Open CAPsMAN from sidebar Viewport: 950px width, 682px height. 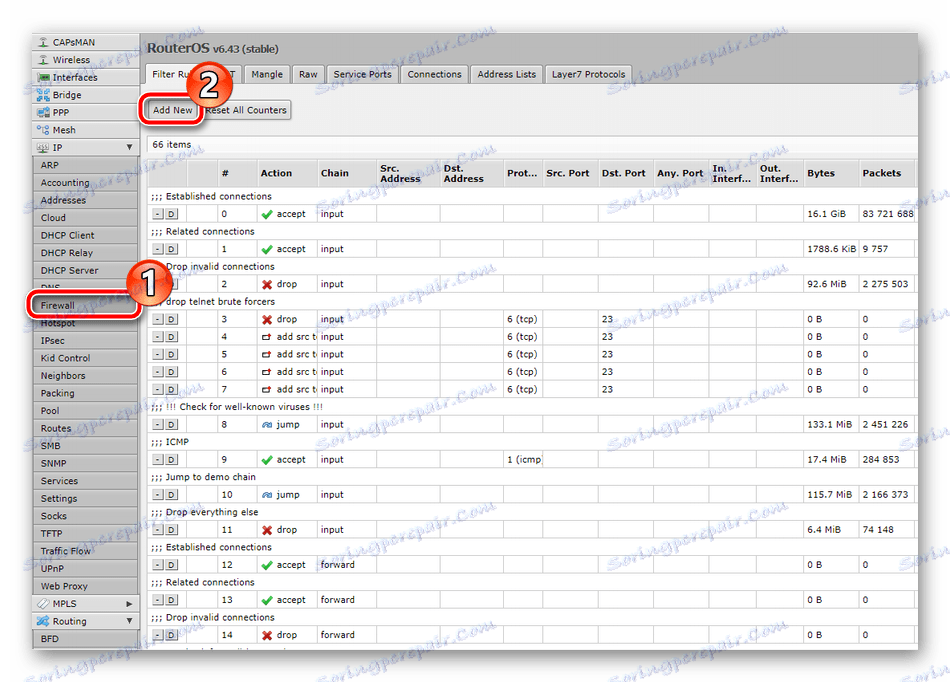85,42
